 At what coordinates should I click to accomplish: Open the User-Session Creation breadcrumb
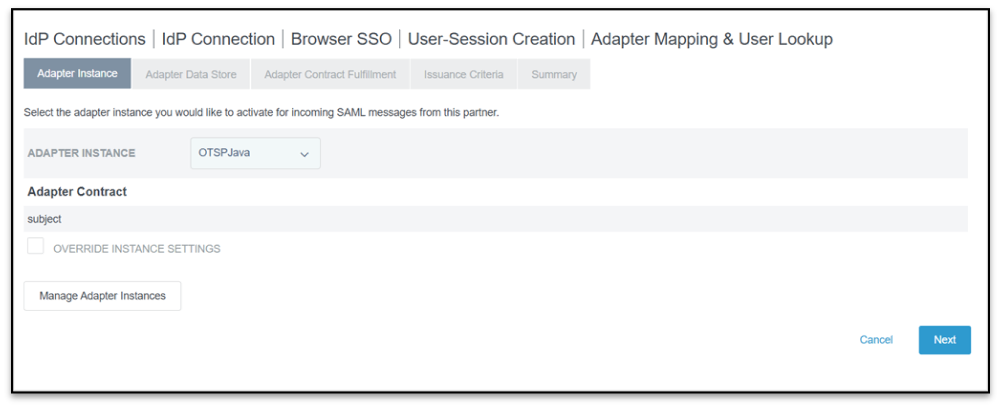tap(491, 39)
